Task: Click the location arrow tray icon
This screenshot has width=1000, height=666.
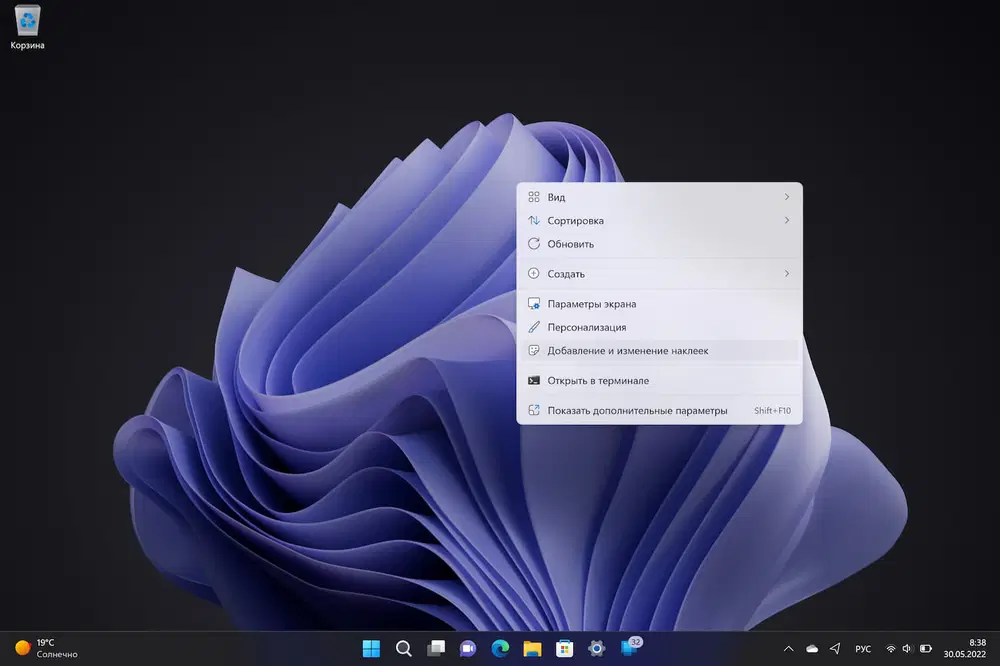Action: 835,649
